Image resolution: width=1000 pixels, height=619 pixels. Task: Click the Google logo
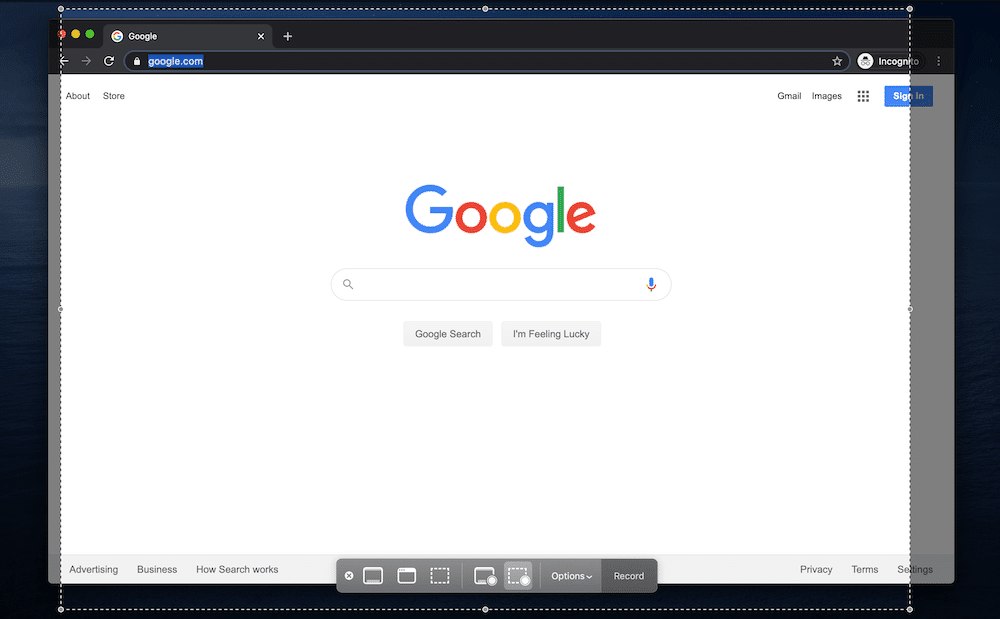click(501, 215)
